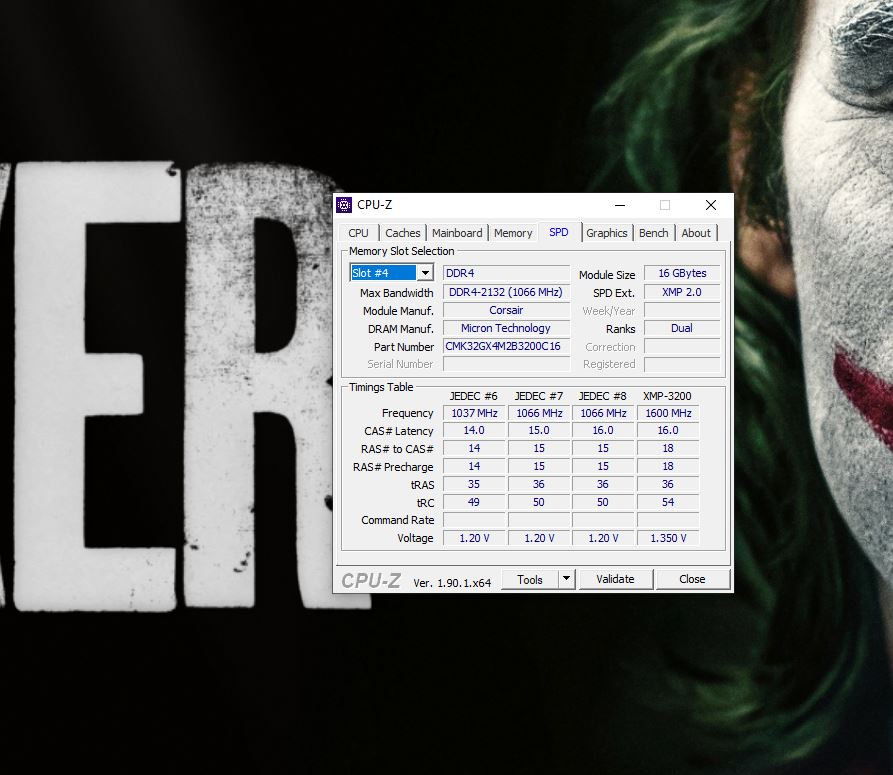Select the SPD tab
This screenshot has width=893, height=775.
coord(559,232)
